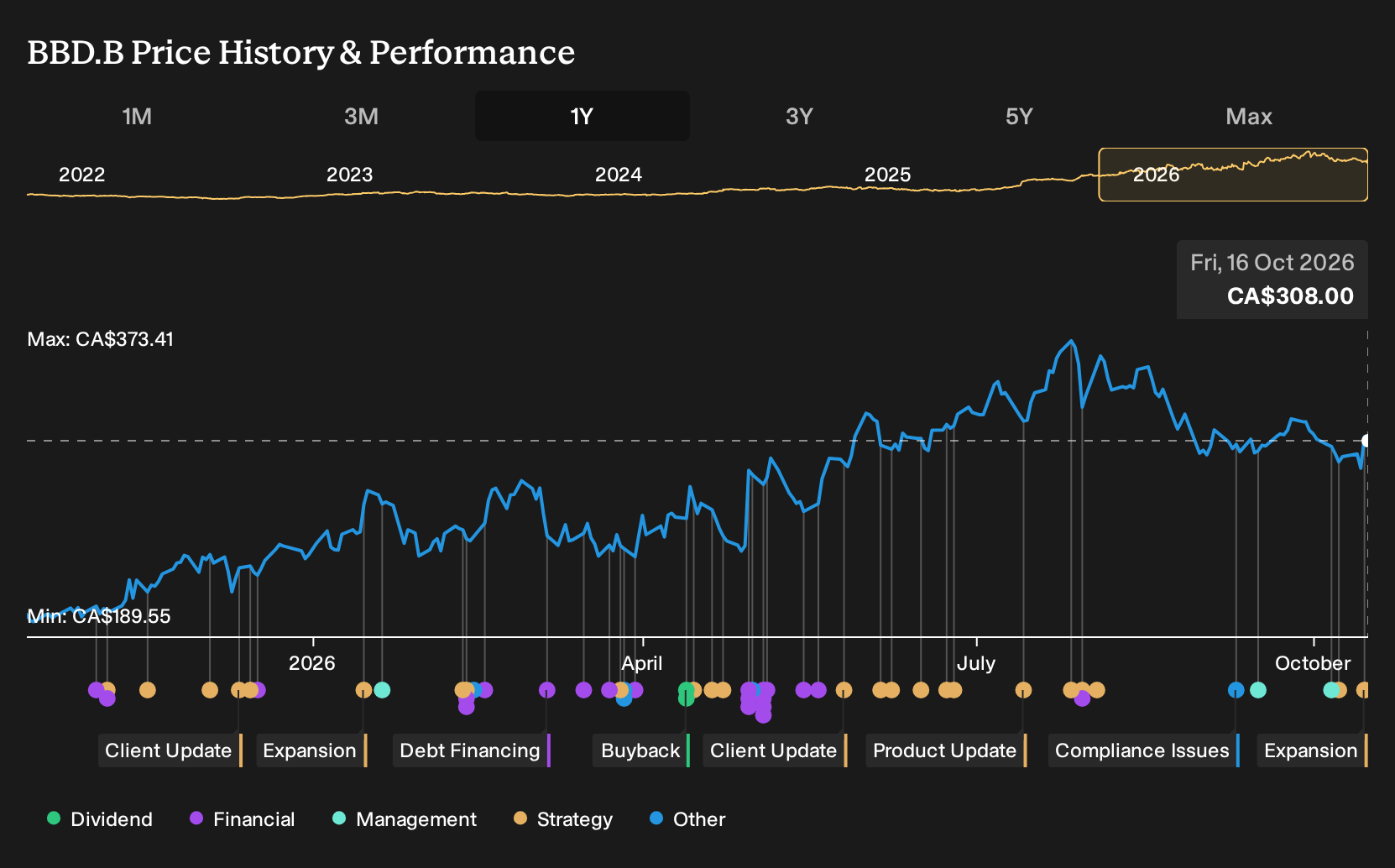The width and height of the screenshot is (1395, 868).
Task: Click teal dot right after Compliance Issues dot
Action: click(1258, 690)
